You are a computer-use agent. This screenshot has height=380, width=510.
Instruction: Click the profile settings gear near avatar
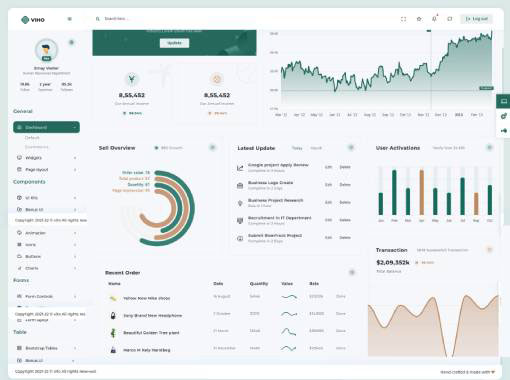71,42
